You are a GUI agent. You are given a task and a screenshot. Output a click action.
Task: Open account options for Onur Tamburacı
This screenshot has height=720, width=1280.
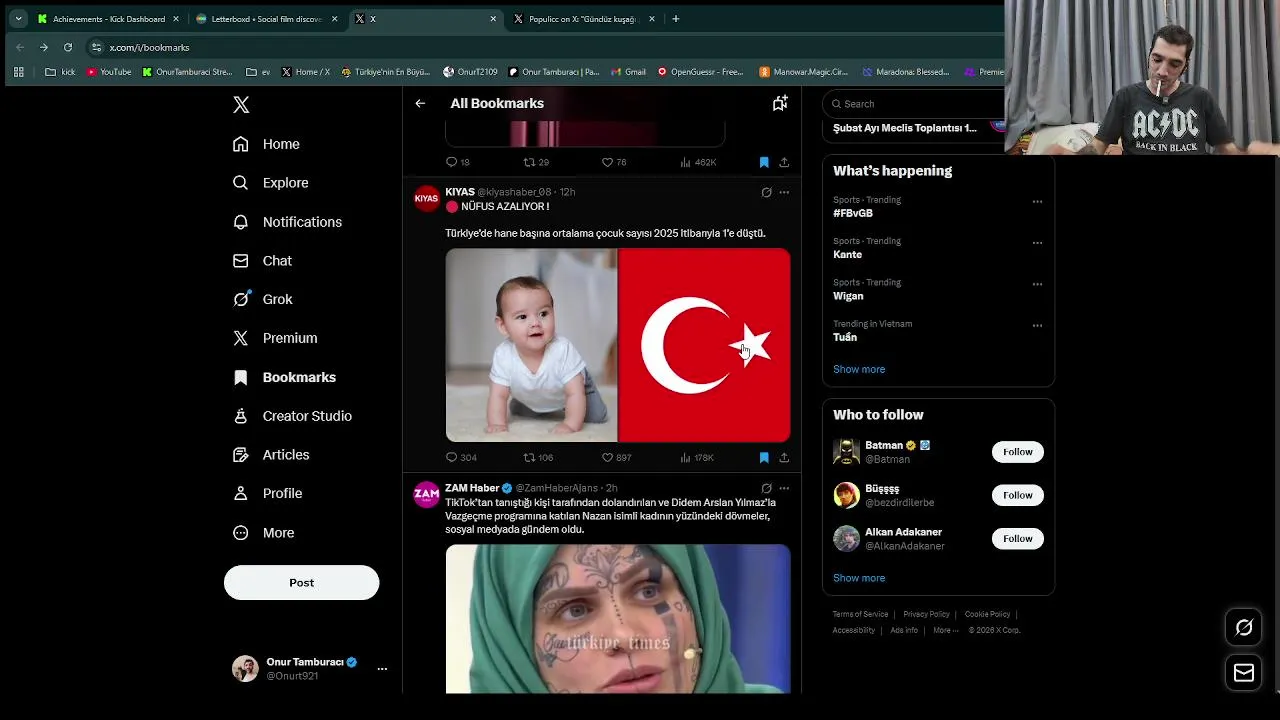[382, 669]
